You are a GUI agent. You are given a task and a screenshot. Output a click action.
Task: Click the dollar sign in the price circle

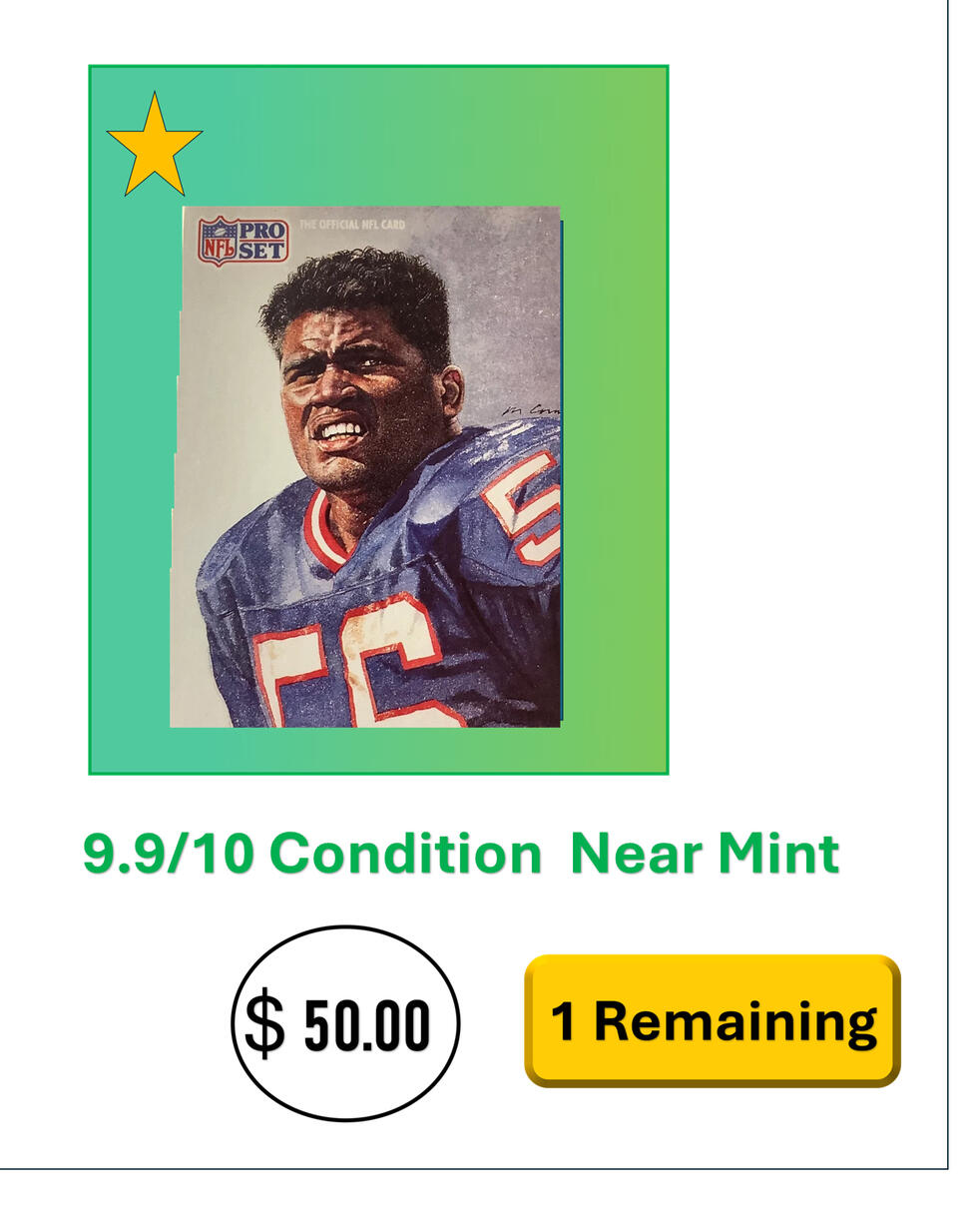264,1024
